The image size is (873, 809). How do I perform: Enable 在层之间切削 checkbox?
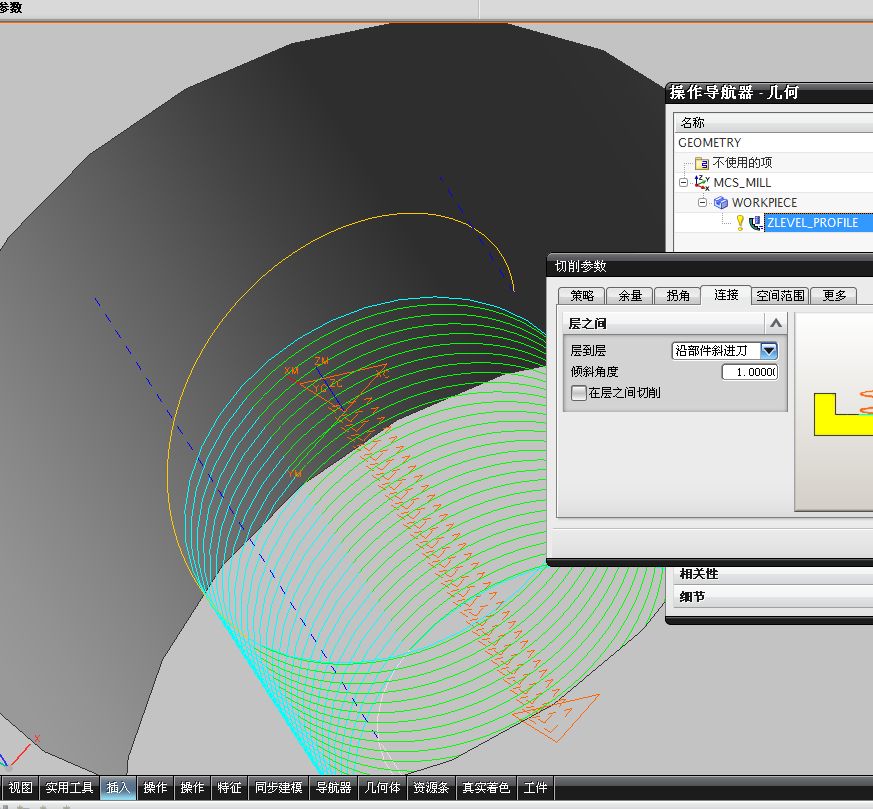pyautogui.click(x=578, y=393)
